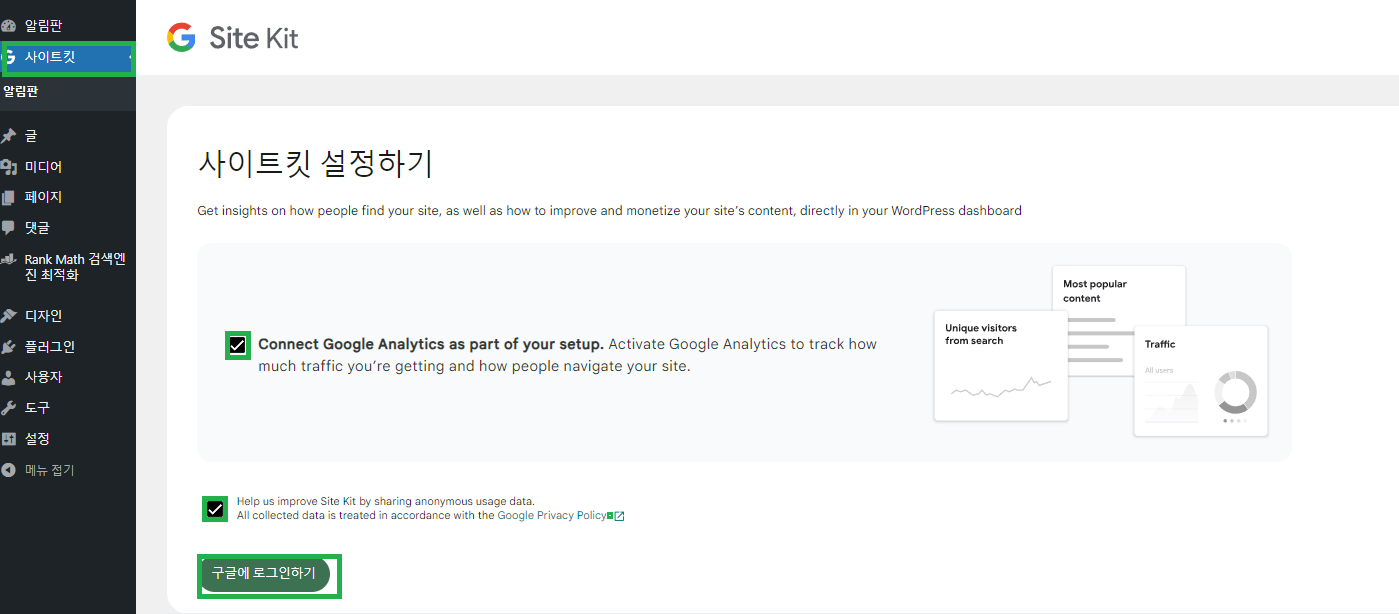1399x614 pixels.
Task: Click the 구글에 로그인하기 button
Action: pyautogui.click(x=264, y=574)
